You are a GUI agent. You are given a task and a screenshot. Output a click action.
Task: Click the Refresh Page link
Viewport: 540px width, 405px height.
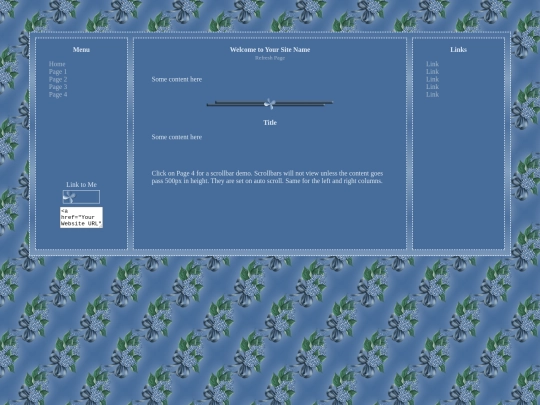270,58
